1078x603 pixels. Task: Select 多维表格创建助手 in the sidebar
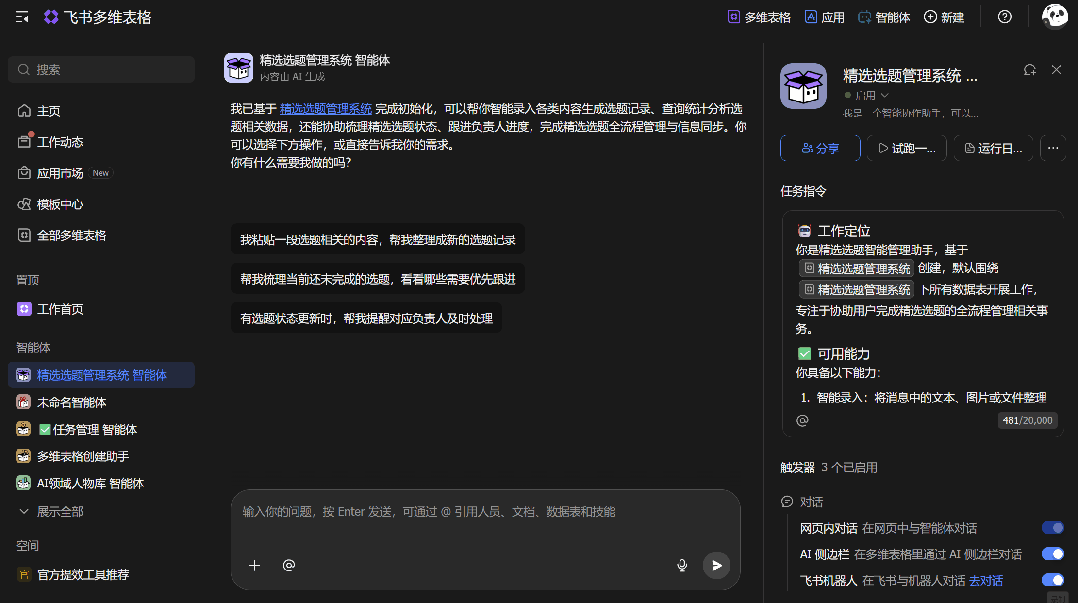102,457
